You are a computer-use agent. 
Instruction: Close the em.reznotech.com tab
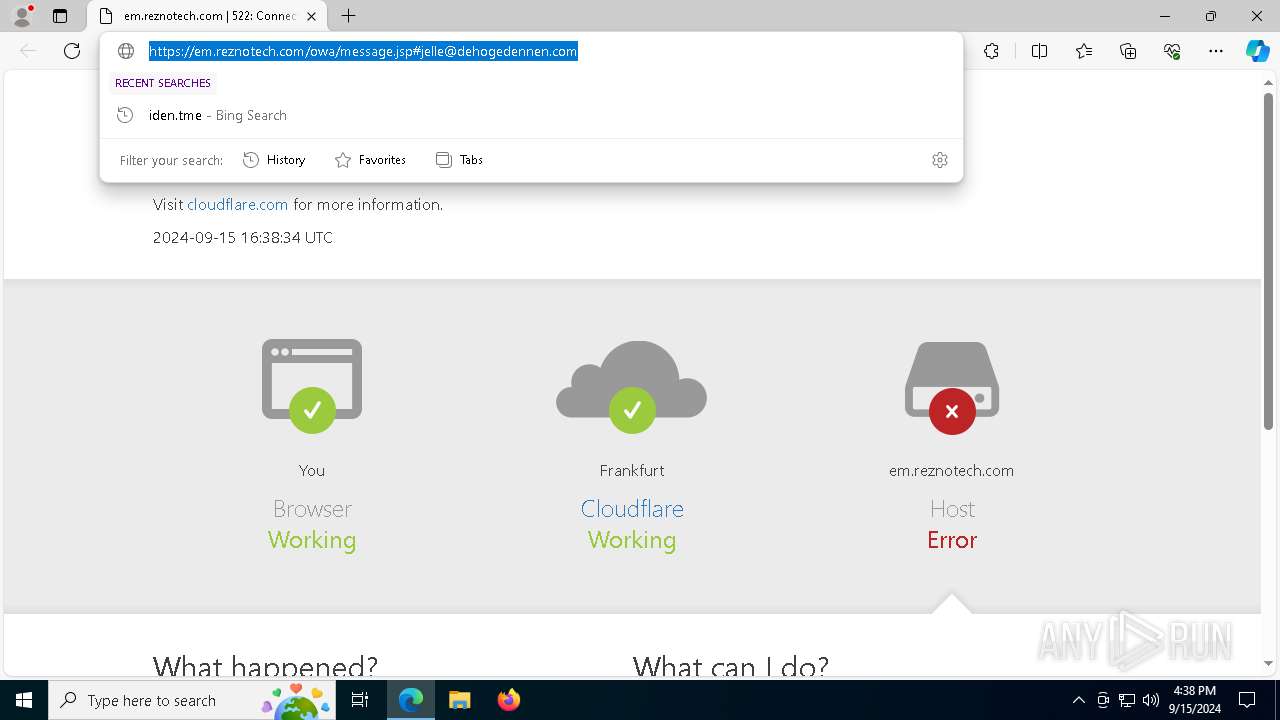[311, 16]
